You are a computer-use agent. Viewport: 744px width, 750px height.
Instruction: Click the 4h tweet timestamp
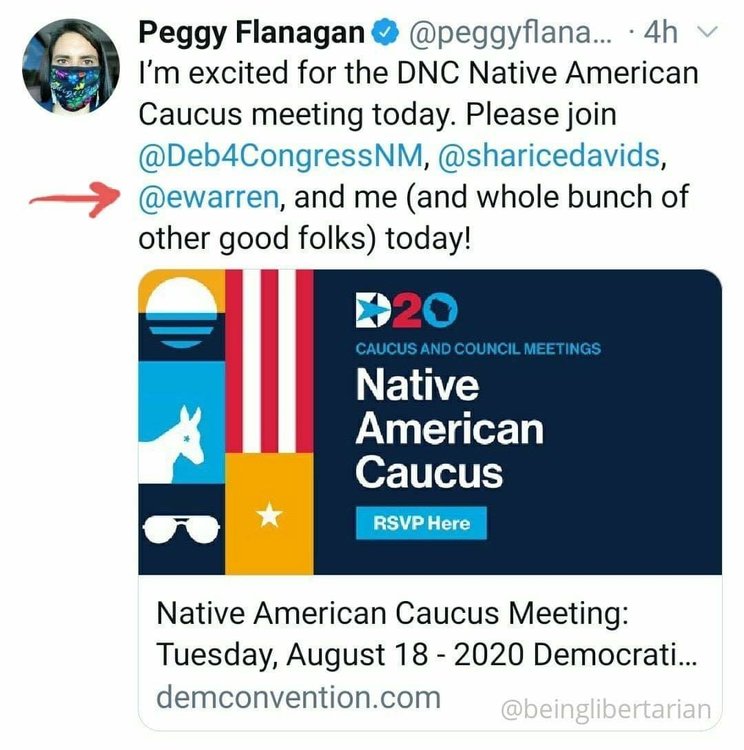[x=660, y=33]
